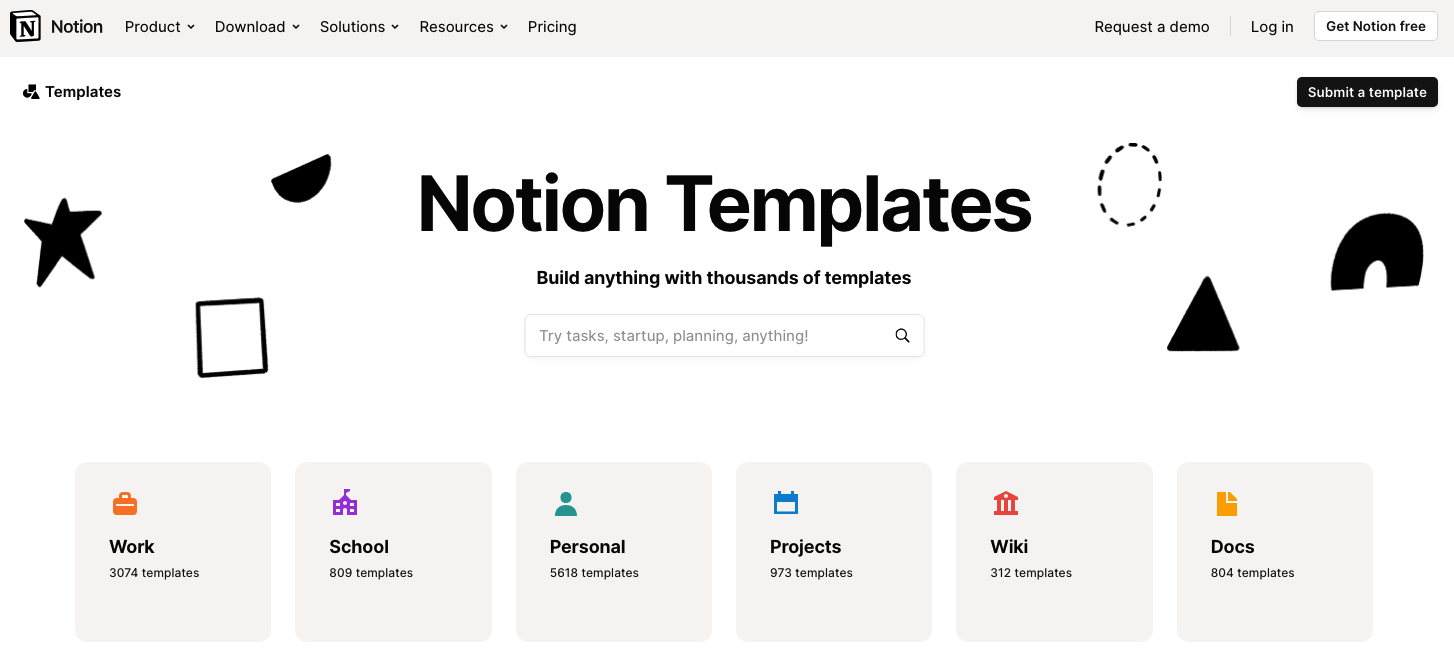
Task: Click the 'Notion Templates' heading
Action: click(x=724, y=204)
